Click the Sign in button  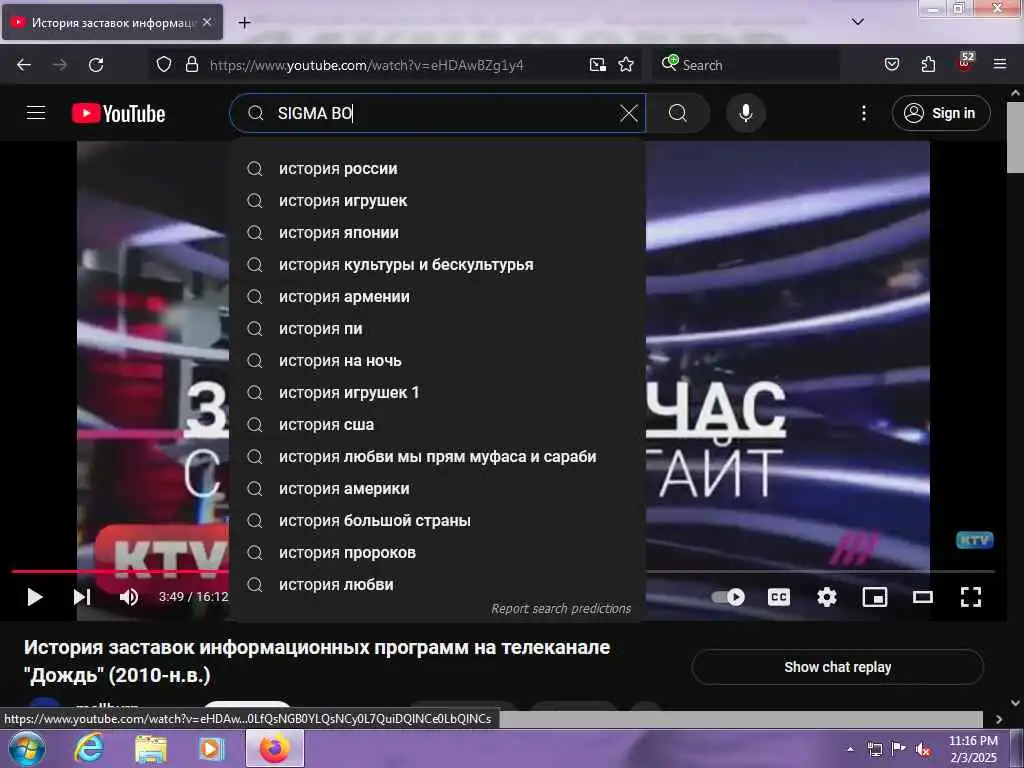pyautogui.click(x=940, y=113)
